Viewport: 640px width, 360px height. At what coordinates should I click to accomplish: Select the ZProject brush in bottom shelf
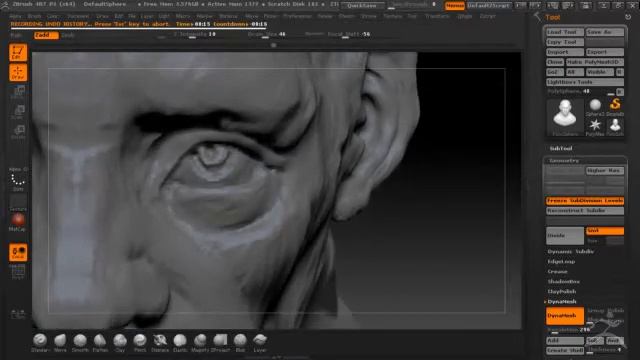[x=220, y=342]
